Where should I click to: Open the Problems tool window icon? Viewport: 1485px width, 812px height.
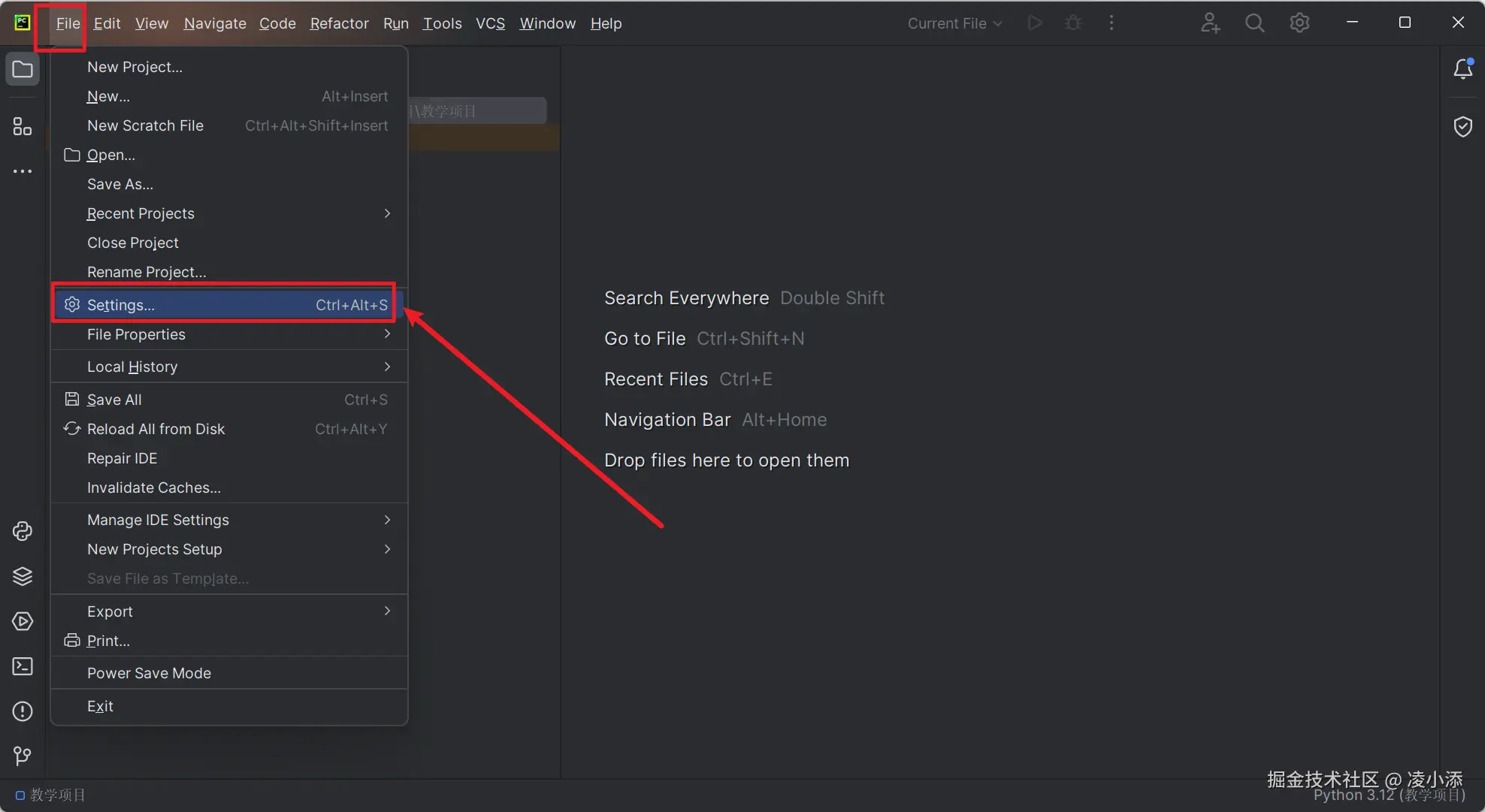pos(23,711)
